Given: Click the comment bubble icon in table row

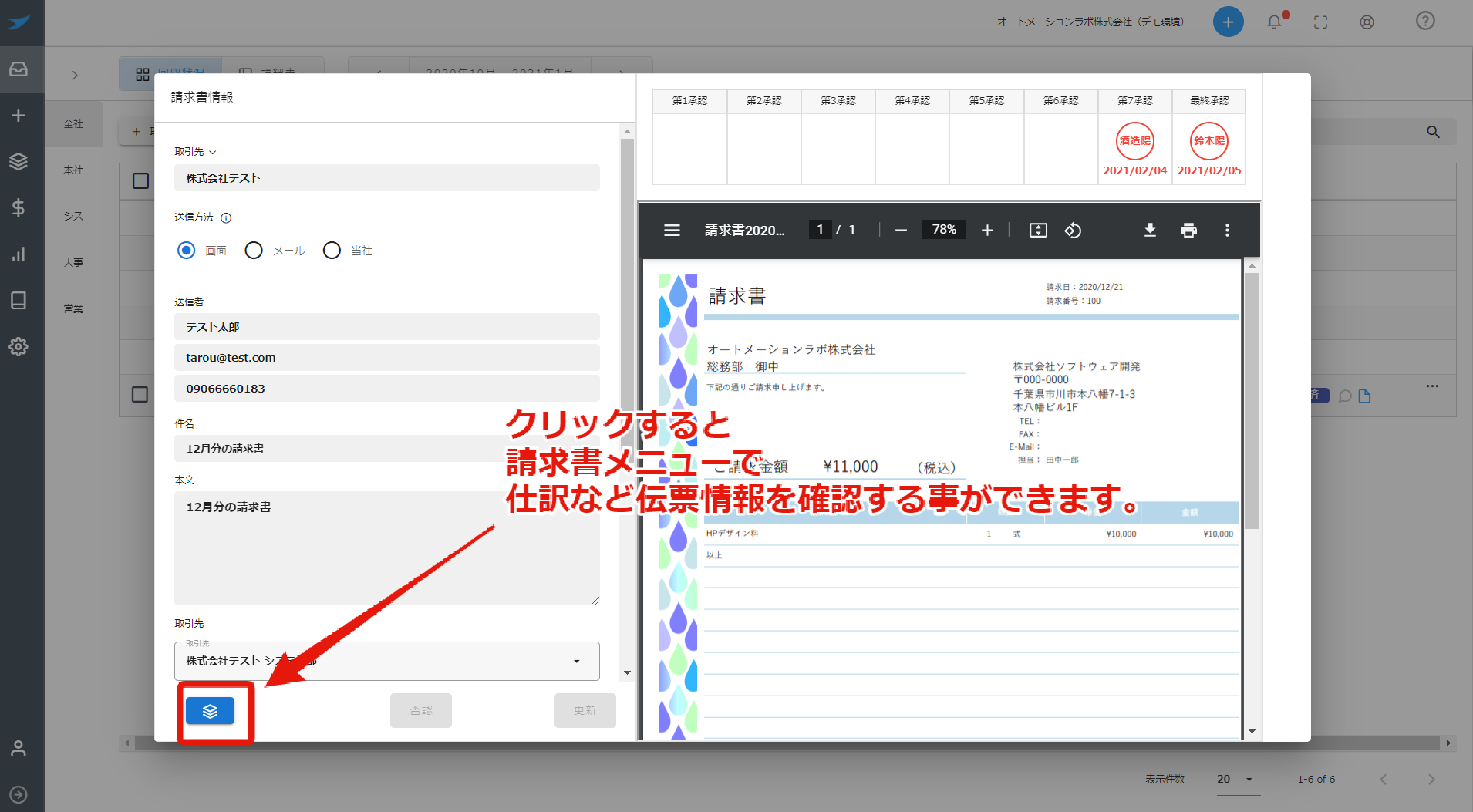Looking at the screenshot, I should click(x=1345, y=396).
